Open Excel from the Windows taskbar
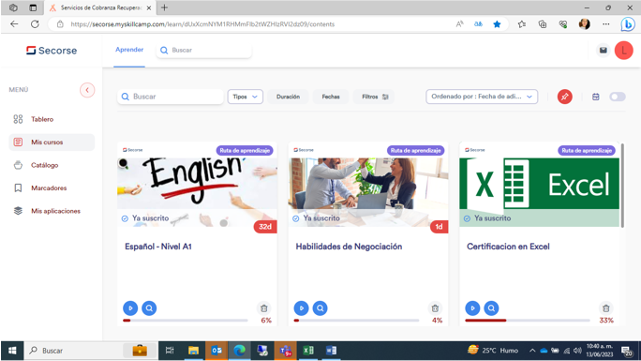This screenshot has height=361, width=641. point(308,350)
